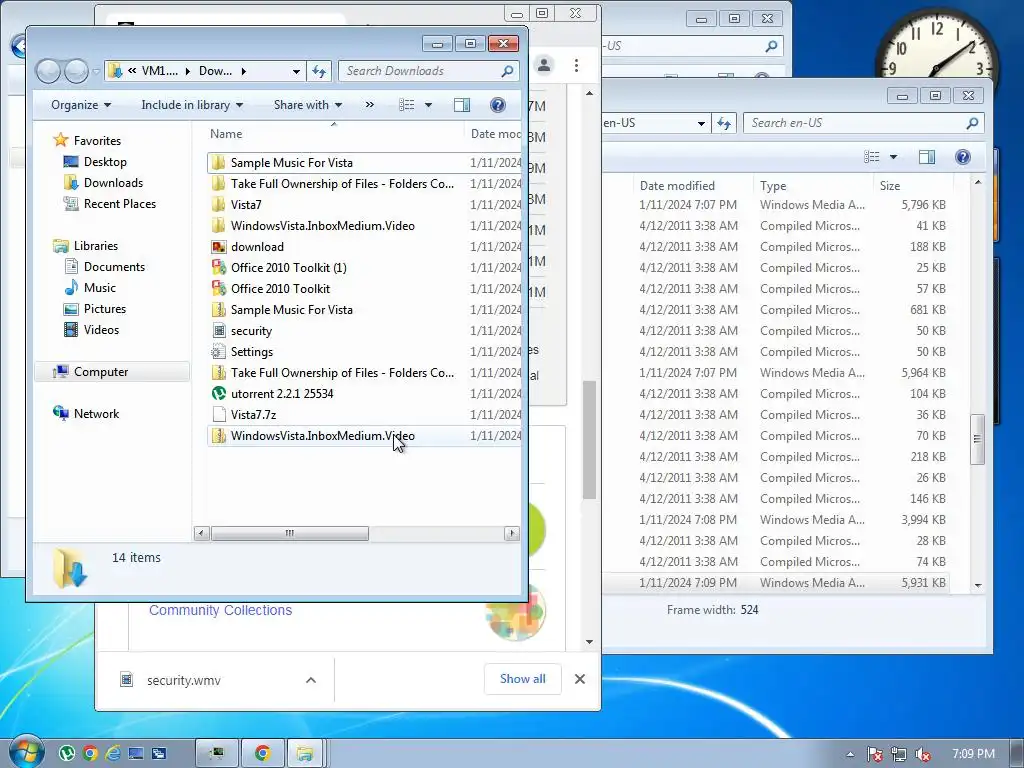Open security.wmv in downloads bar

click(x=184, y=680)
